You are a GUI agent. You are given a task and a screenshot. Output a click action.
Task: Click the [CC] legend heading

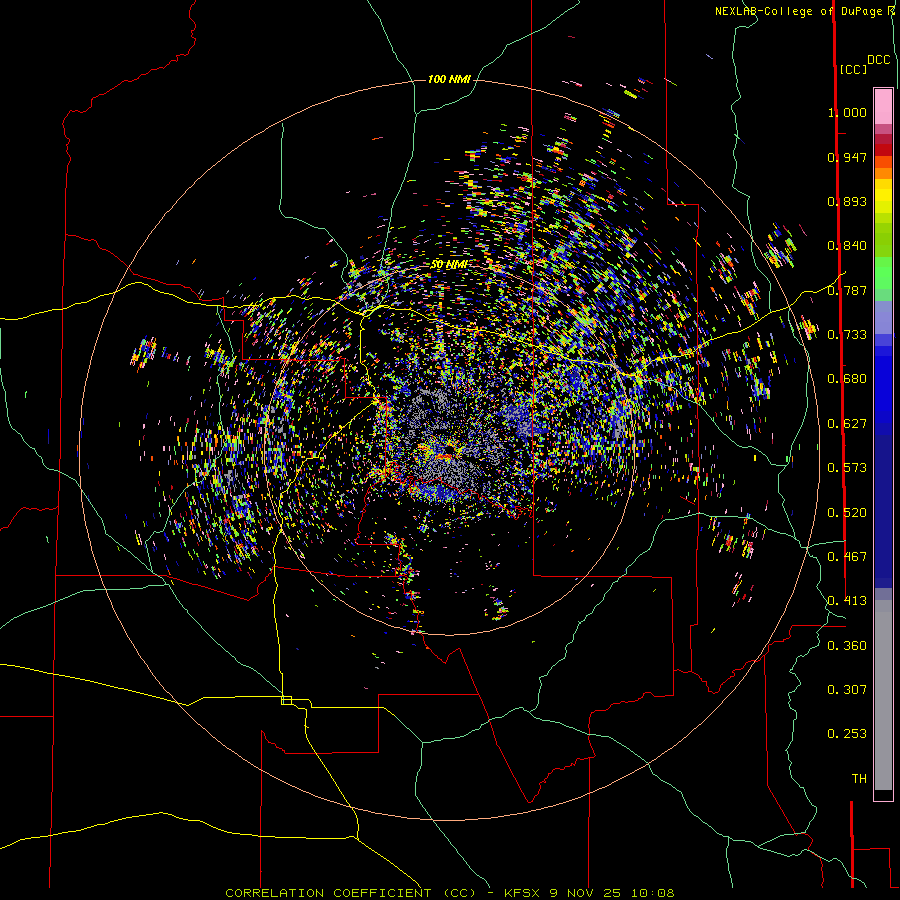(853, 69)
